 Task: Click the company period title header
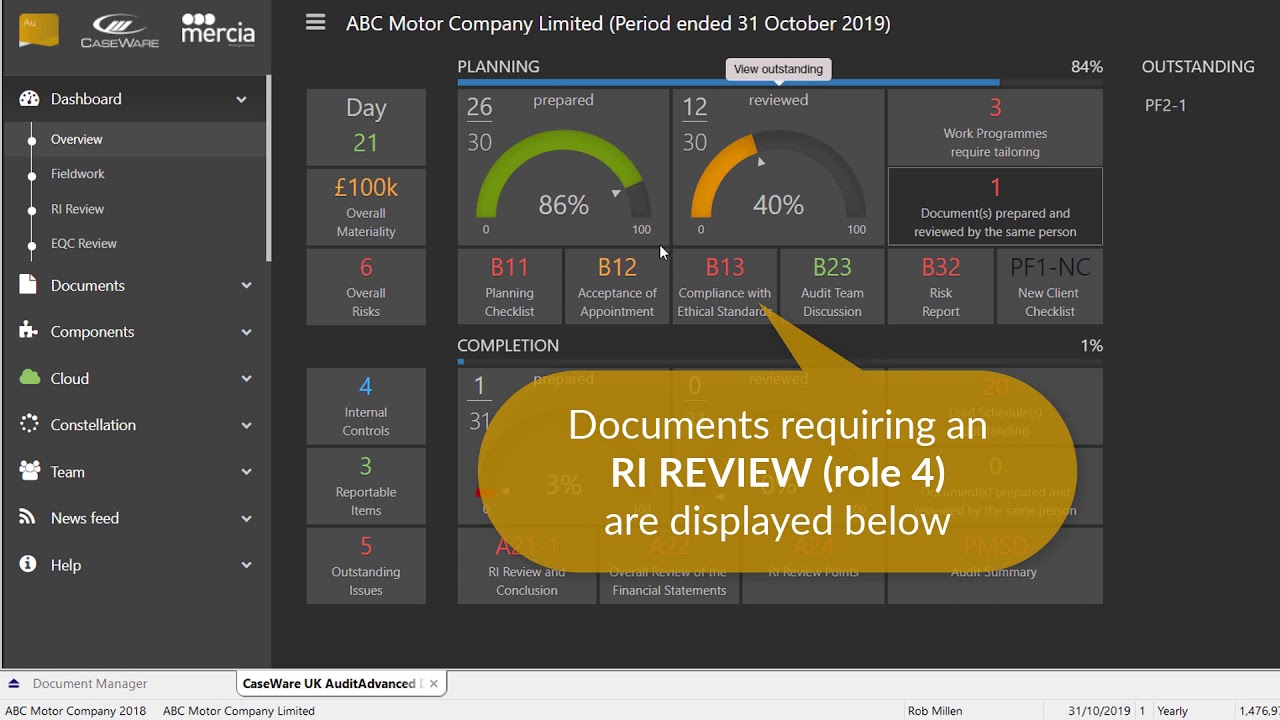click(x=618, y=23)
